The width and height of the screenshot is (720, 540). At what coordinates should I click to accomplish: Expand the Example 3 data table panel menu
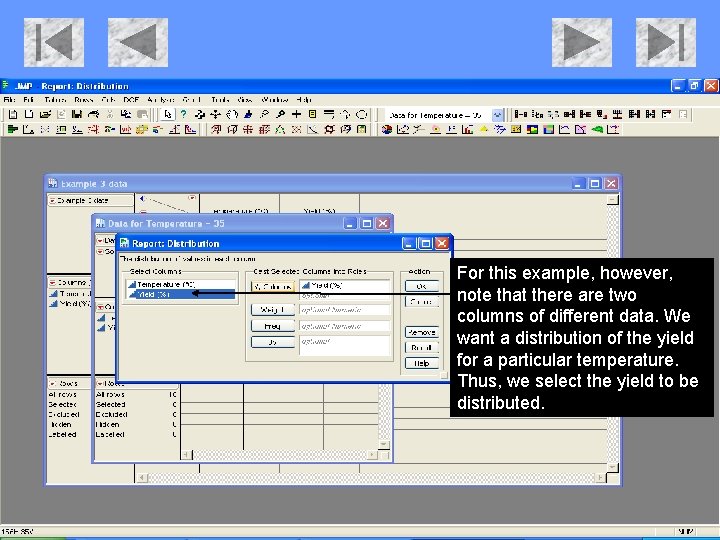tap(53, 200)
